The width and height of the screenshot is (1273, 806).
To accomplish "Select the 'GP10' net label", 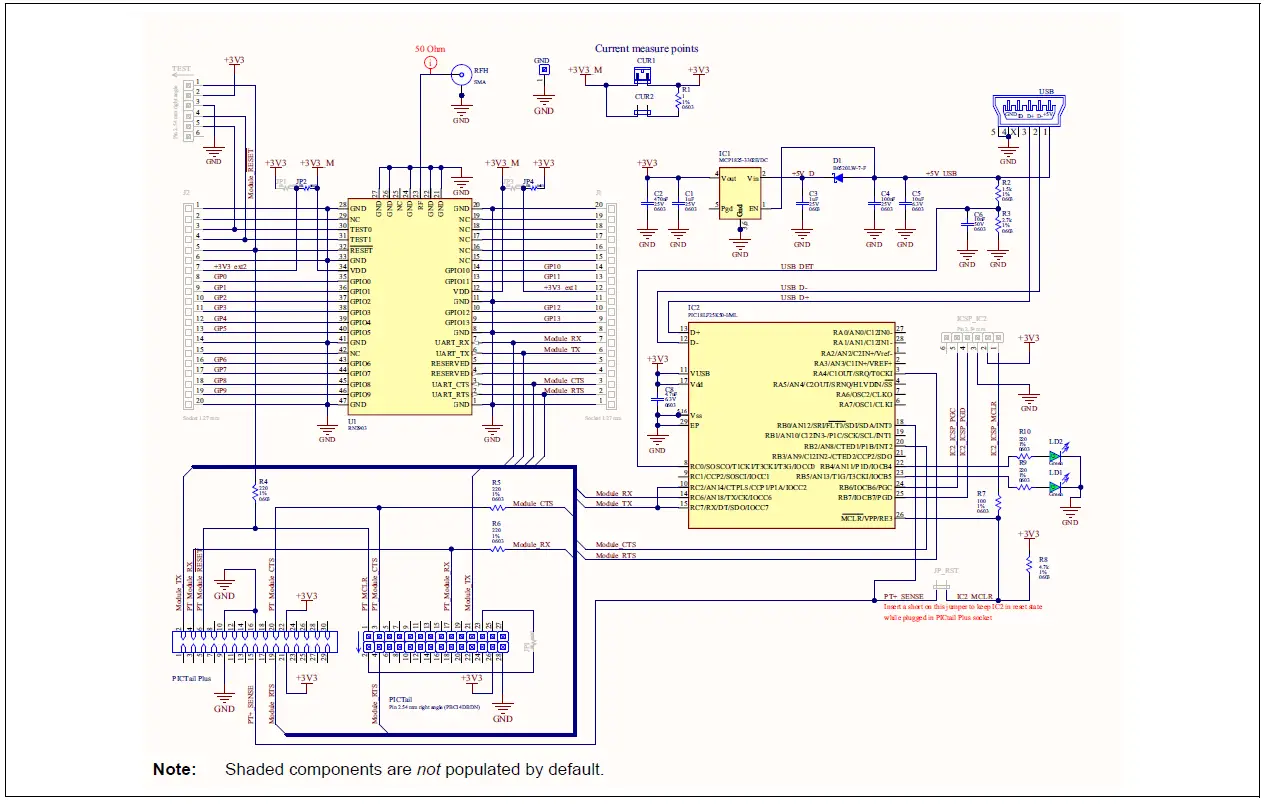I will (x=552, y=266).
